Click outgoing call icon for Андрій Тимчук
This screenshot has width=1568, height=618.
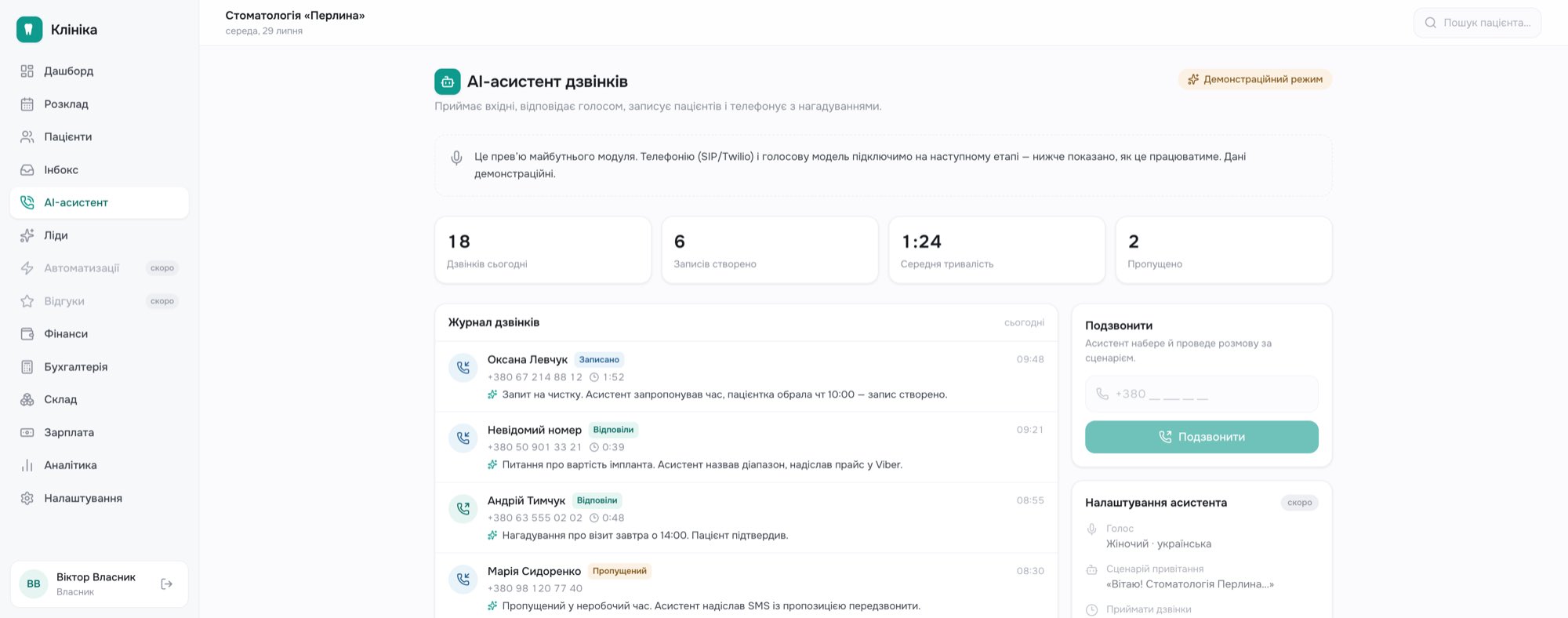click(463, 508)
